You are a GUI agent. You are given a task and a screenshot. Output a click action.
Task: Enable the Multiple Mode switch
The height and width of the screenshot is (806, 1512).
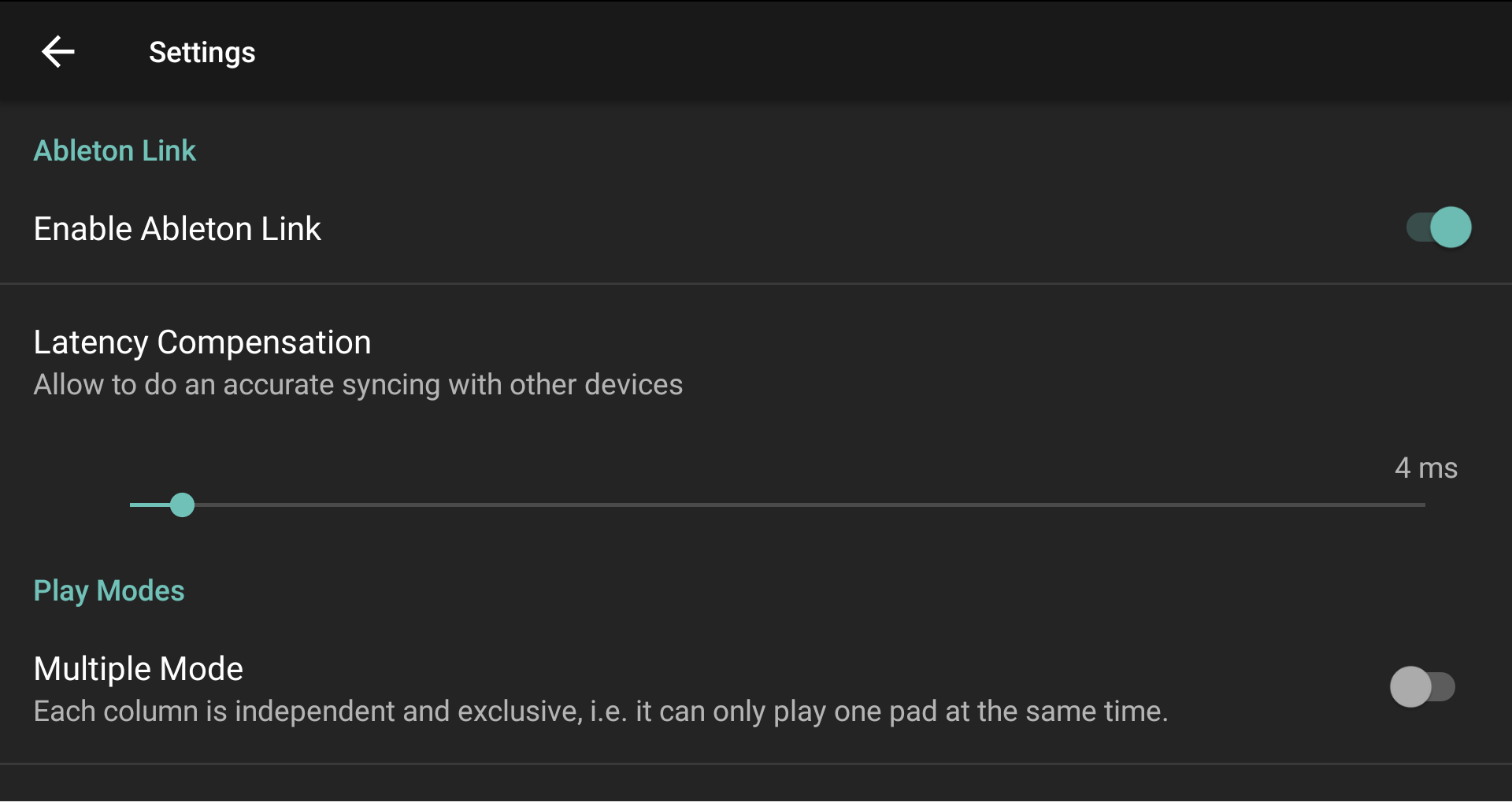[x=1422, y=687]
